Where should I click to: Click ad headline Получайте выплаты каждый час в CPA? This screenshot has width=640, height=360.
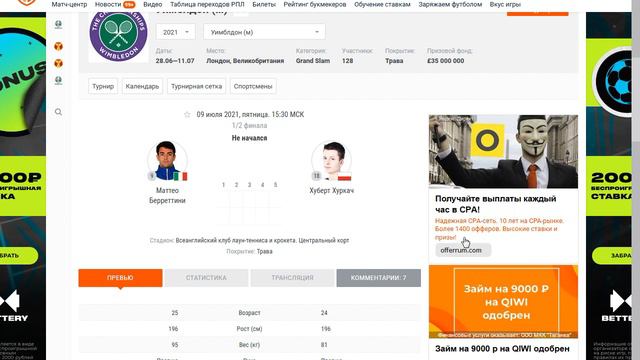[496, 204]
